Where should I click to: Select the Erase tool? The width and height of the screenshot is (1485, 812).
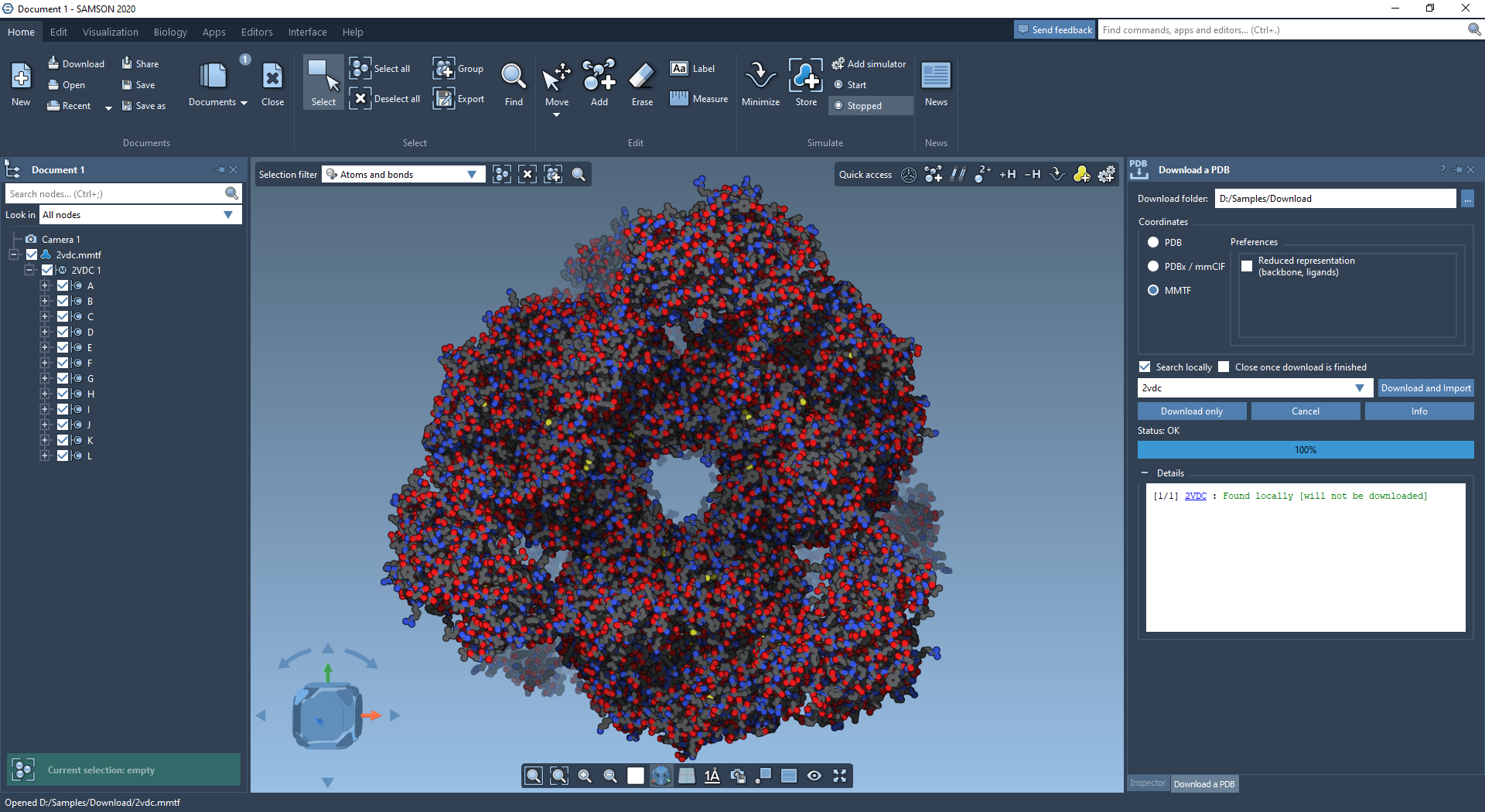[x=642, y=77]
